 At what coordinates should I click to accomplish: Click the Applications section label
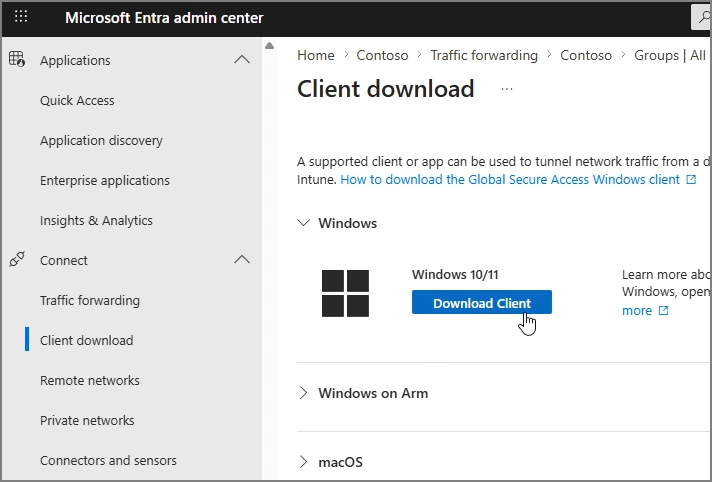[75, 60]
